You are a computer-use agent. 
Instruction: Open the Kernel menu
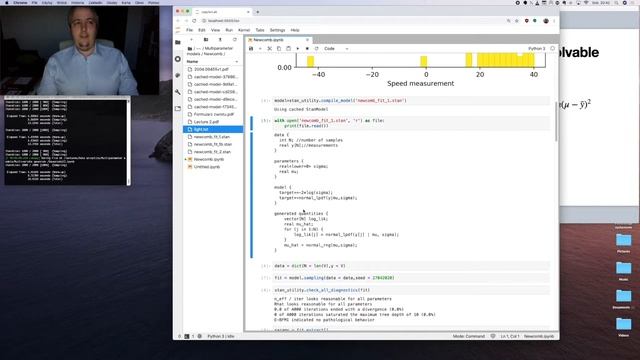(244, 30)
